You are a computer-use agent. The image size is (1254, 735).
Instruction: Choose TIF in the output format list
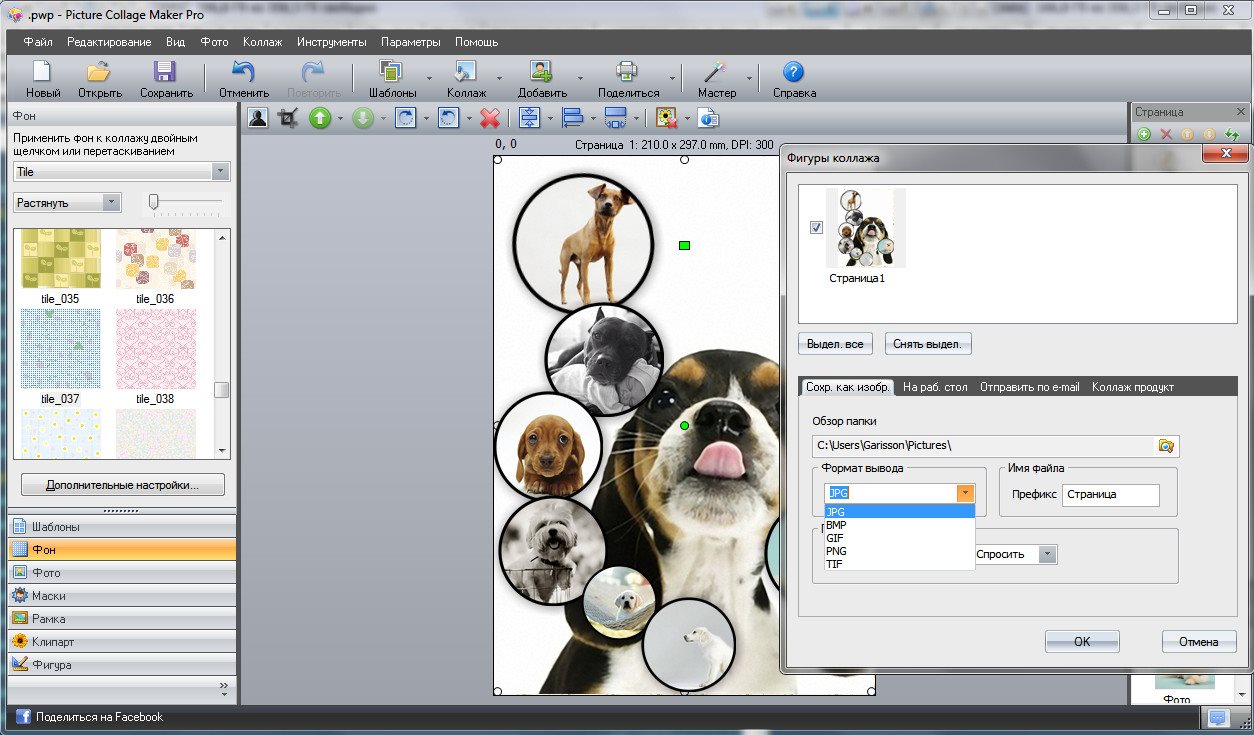tap(834, 564)
